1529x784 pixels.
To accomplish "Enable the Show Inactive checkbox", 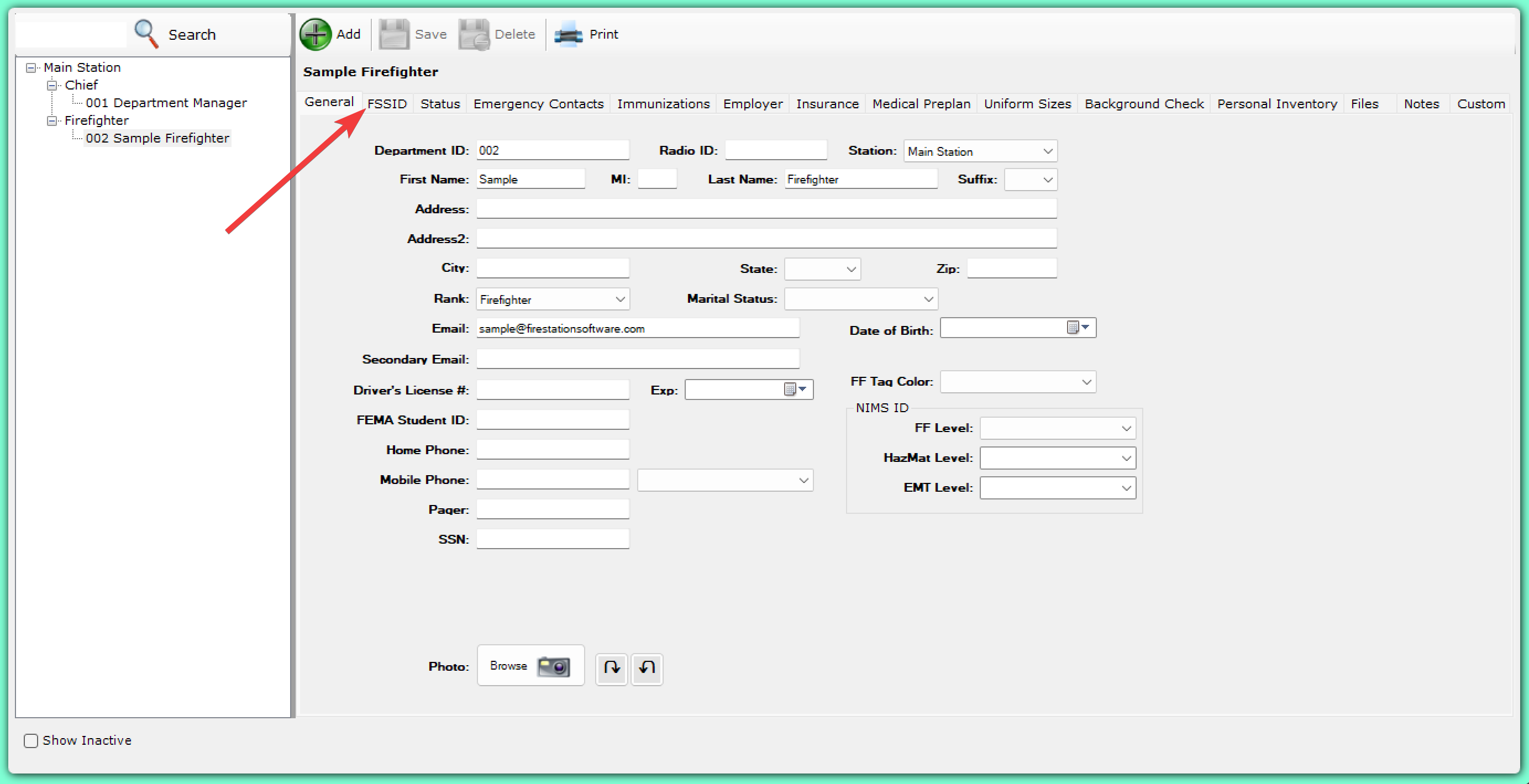I will (x=31, y=740).
